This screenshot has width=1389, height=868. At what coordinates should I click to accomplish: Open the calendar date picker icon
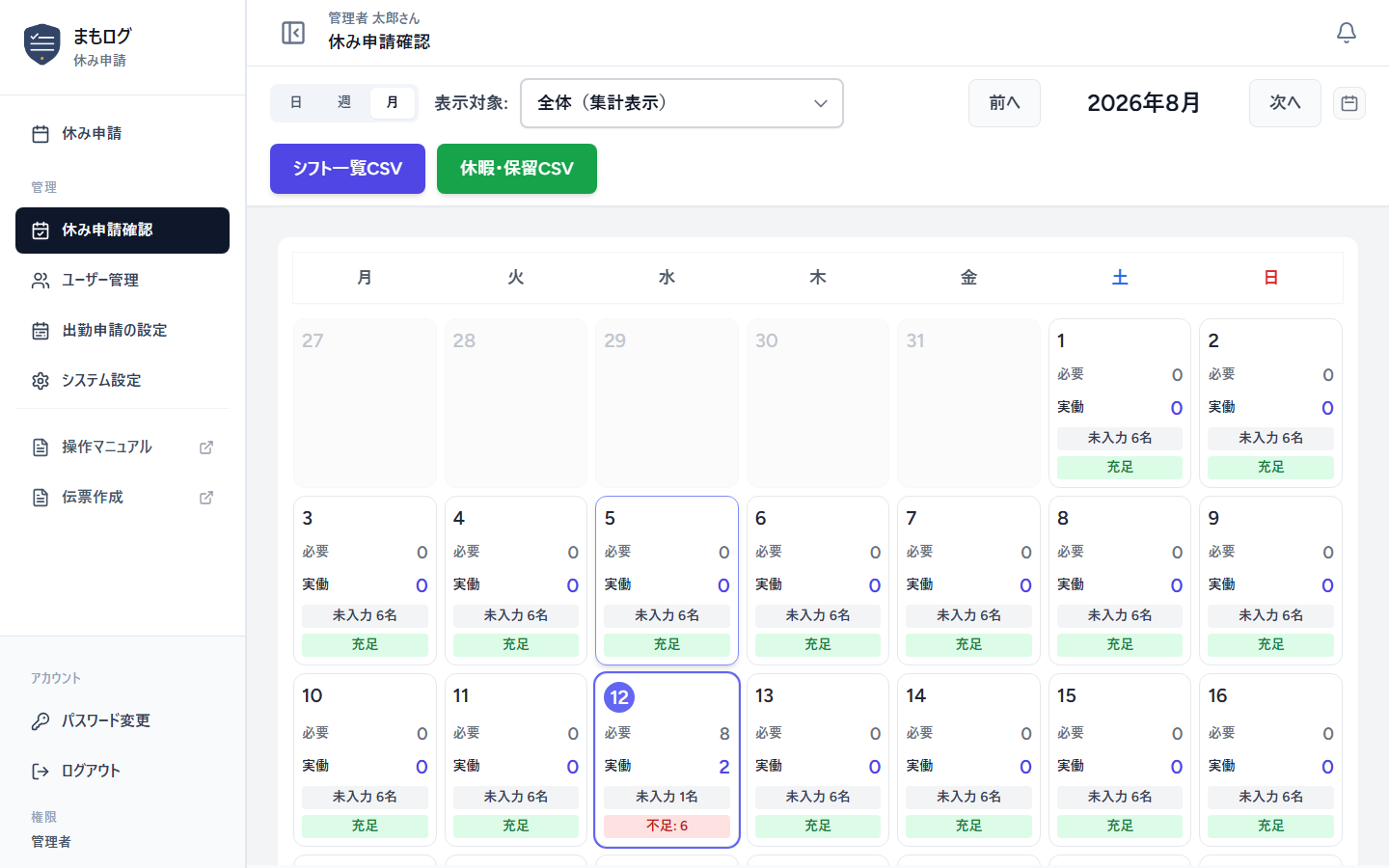1349,103
